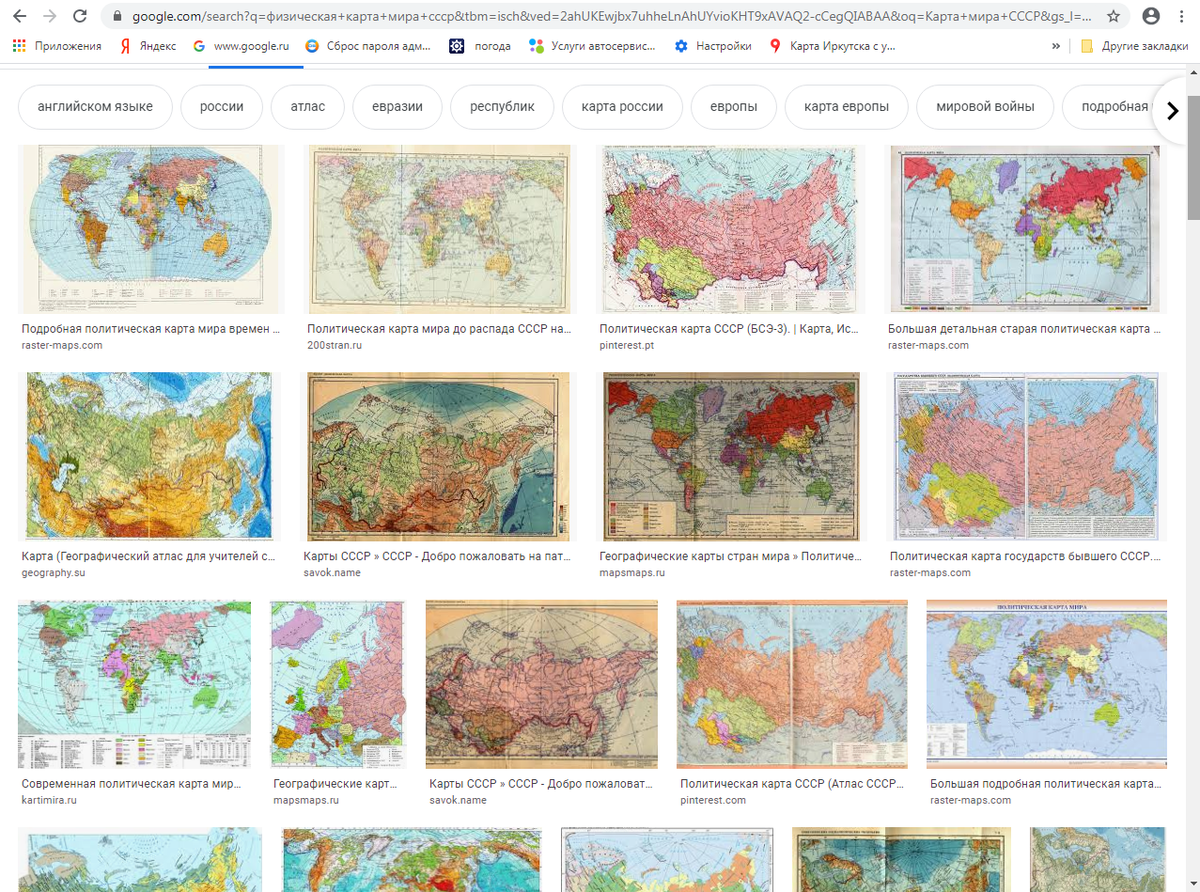The width and height of the screenshot is (1200, 892).
Task: Expand hidden bookmarks with the double chevron
Action: [x=1056, y=46]
